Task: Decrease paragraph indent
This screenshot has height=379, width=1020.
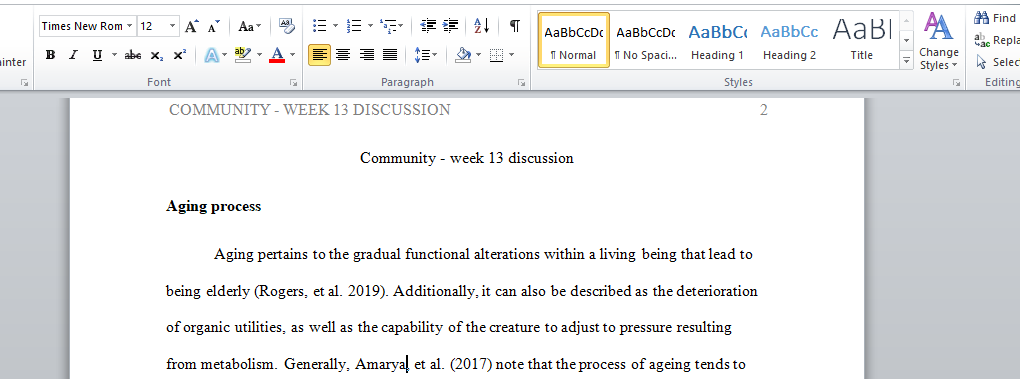Action: click(428, 26)
